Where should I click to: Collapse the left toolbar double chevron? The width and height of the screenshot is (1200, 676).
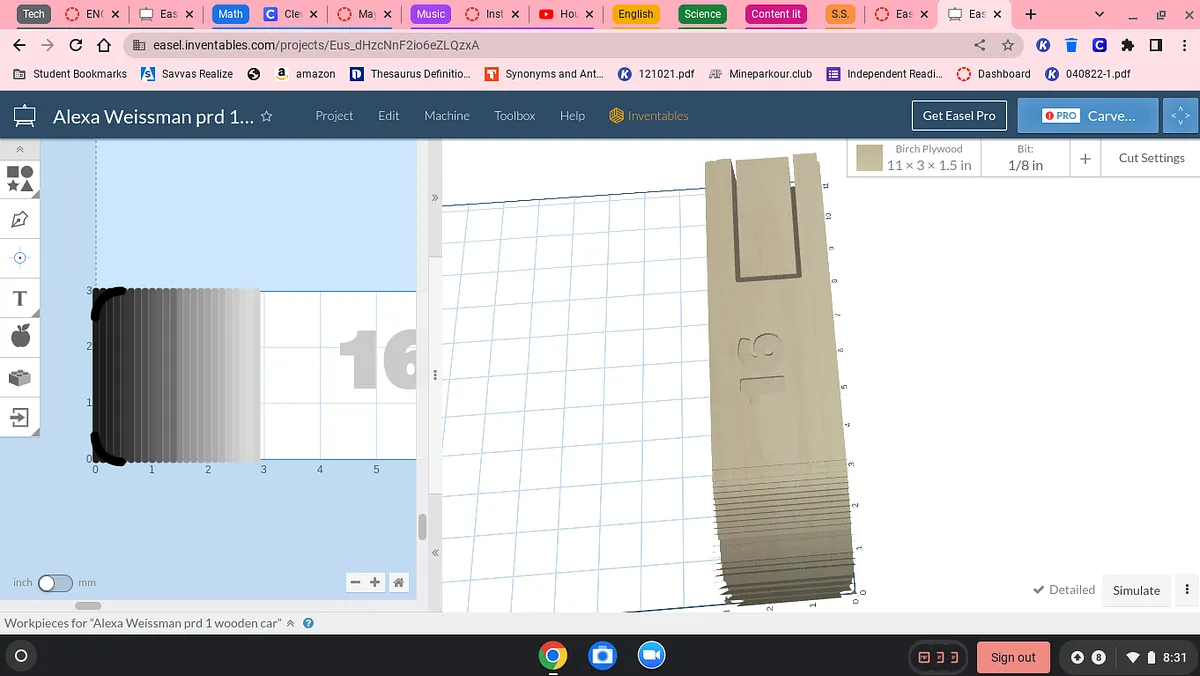click(x=20, y=148)
